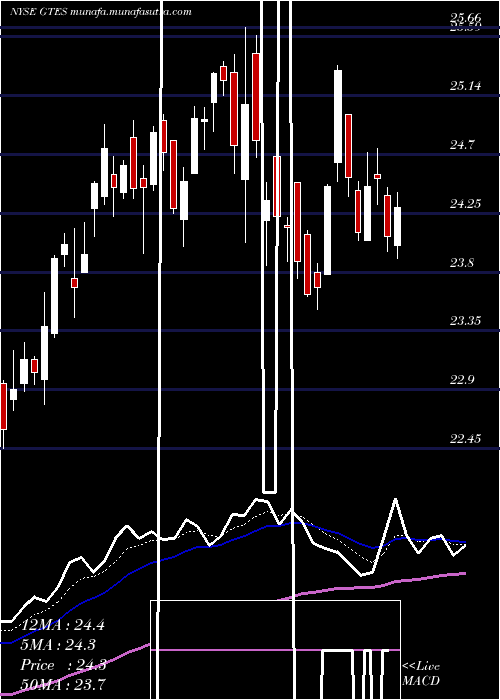
Task: Select the 22.45 price axis label
Action: click(466, 438)
